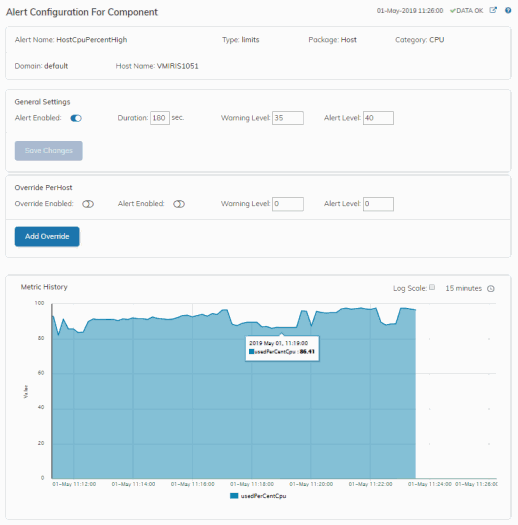Check the Log Scale checkbox
This screenshot has width=518, height=525.
point(432,287)
